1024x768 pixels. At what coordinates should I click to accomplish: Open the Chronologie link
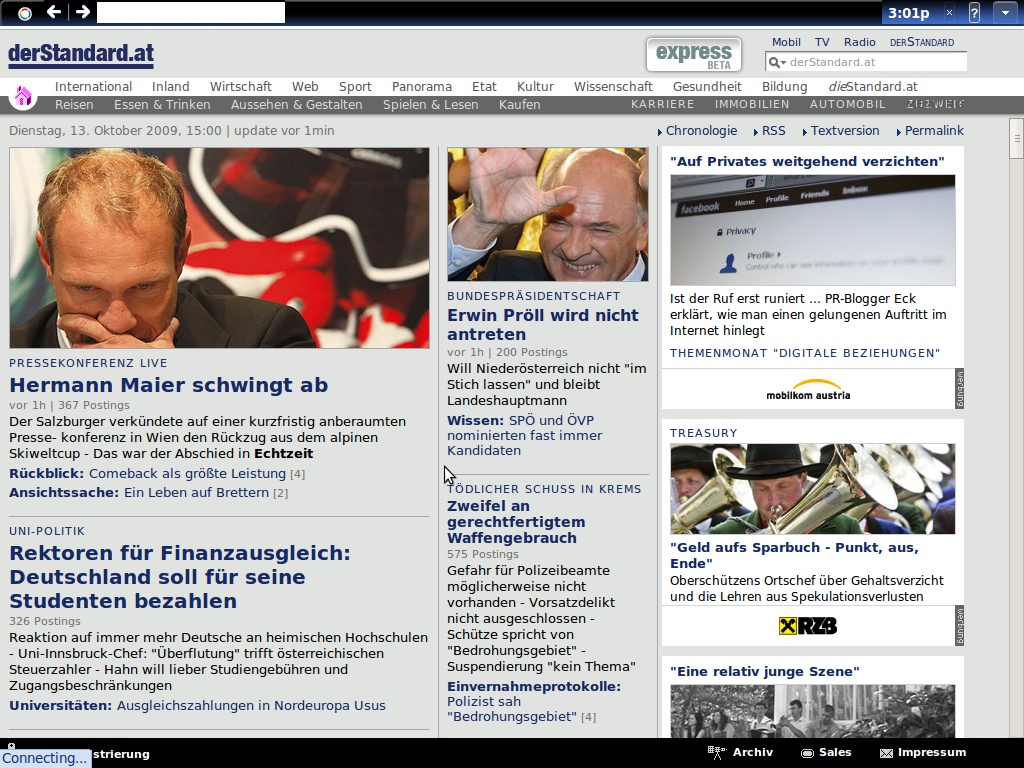point(701,131)
